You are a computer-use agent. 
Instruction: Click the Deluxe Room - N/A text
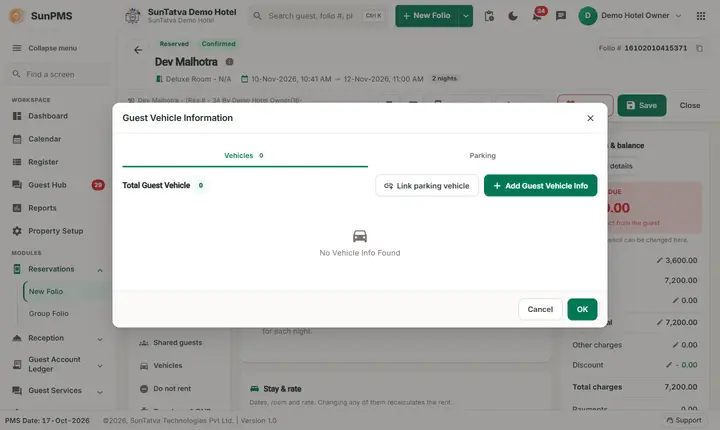(198, 79)
